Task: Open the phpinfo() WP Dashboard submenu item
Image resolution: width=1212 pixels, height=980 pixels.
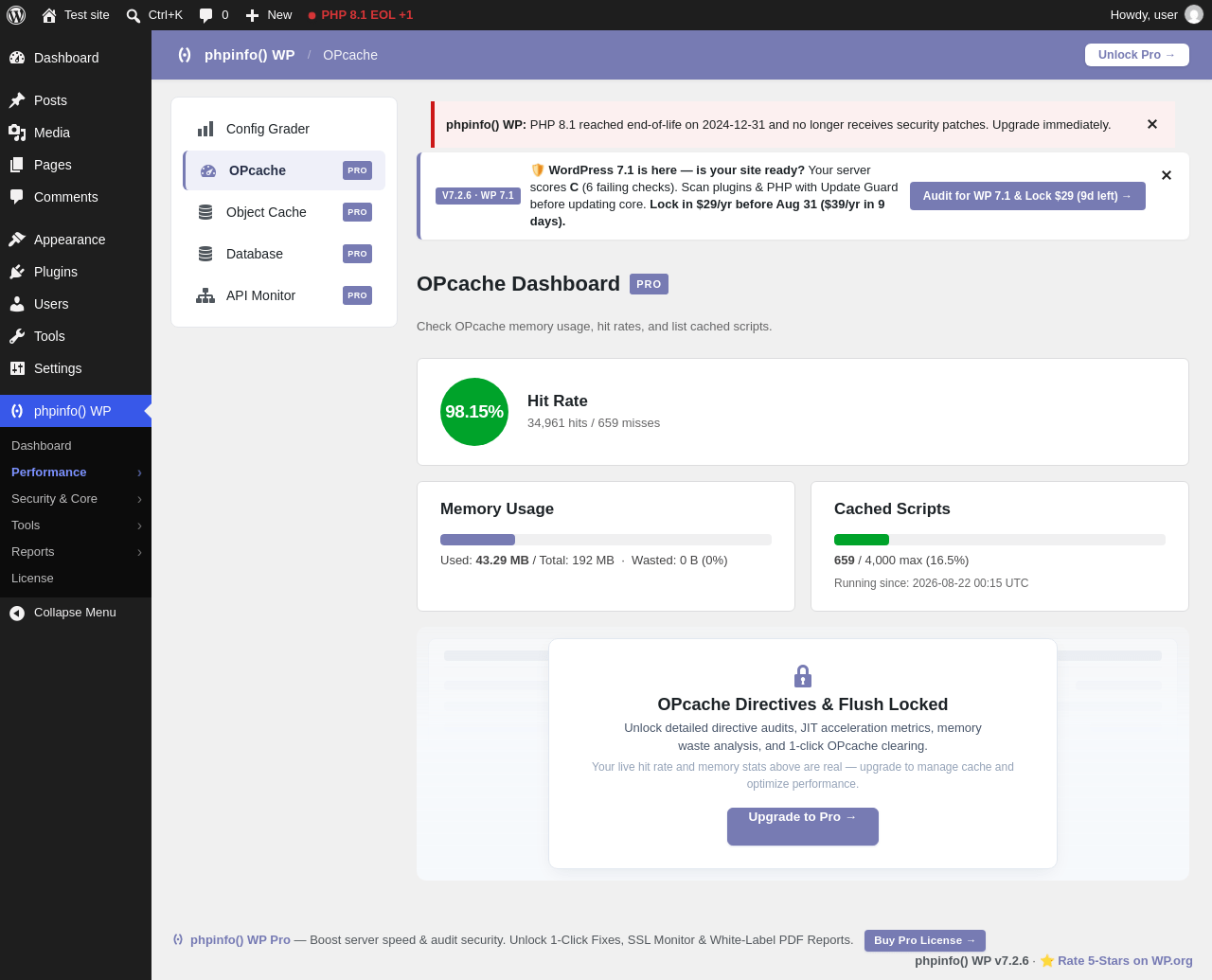Action: point(42,446)
